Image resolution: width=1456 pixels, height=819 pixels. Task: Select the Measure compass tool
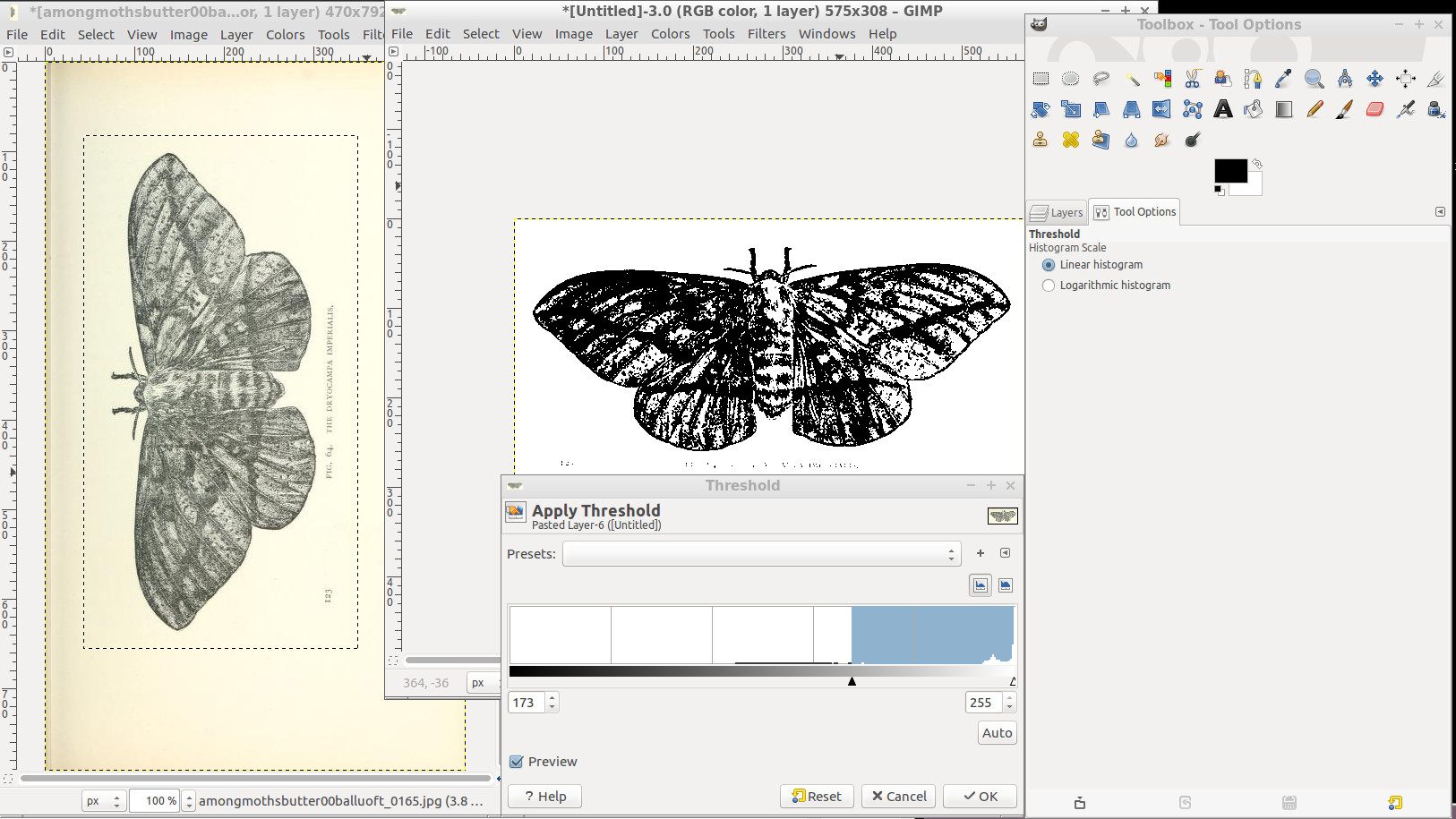coord(1345,79)
